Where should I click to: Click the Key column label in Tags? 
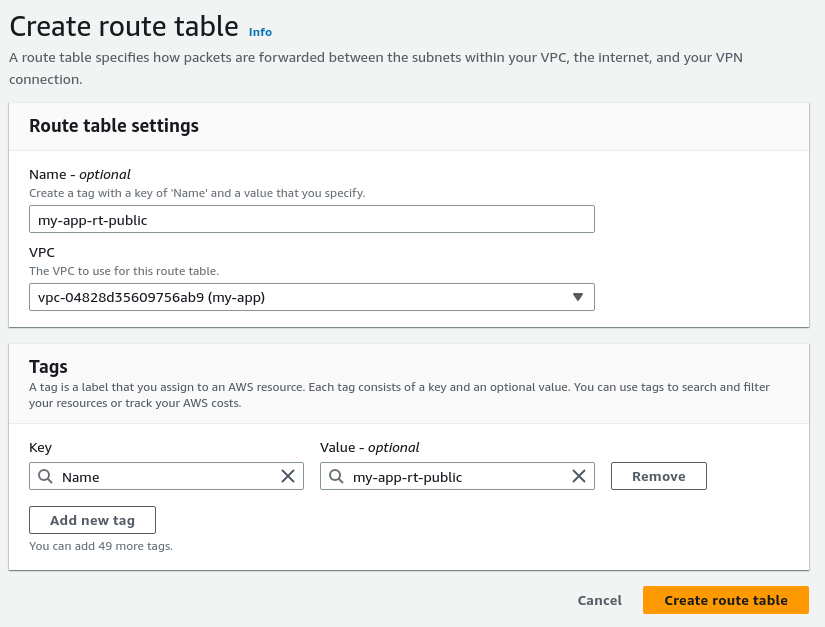[x=41, y=447]
